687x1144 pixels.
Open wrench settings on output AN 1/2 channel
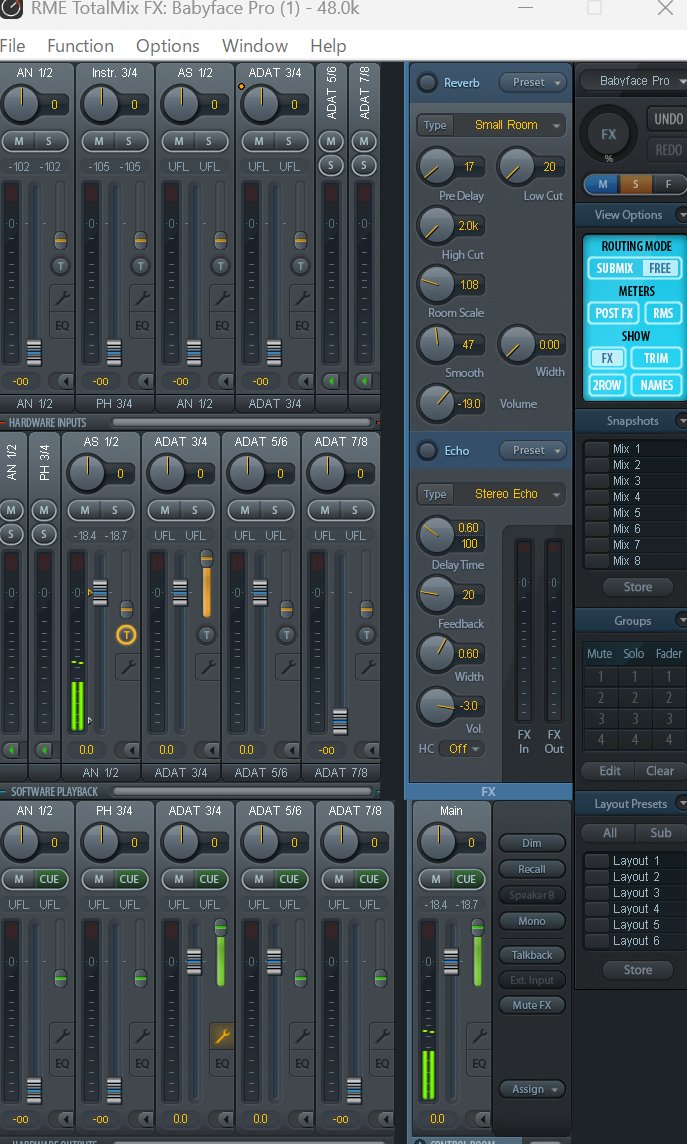pos(62,1035)
